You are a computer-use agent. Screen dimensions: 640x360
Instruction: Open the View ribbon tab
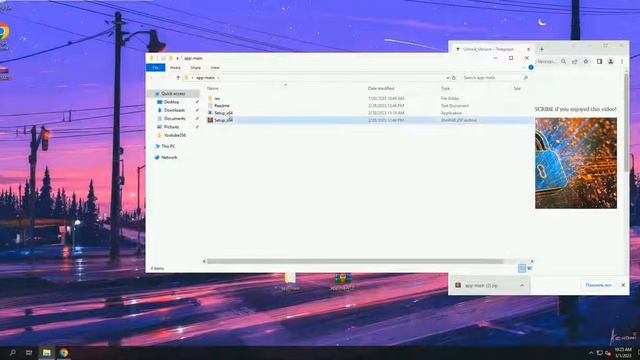point(215,67)
